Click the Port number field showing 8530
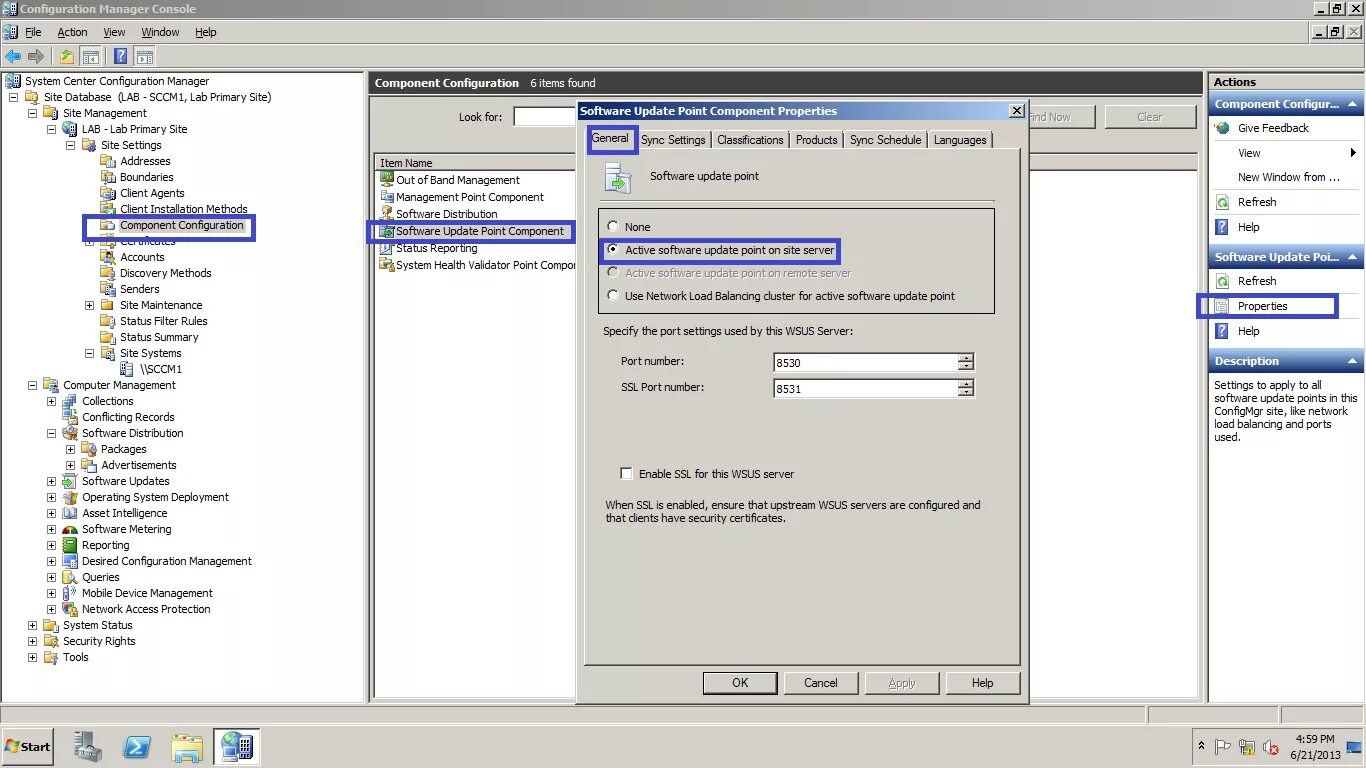1366x768 pixels. (x=865, y=362)
